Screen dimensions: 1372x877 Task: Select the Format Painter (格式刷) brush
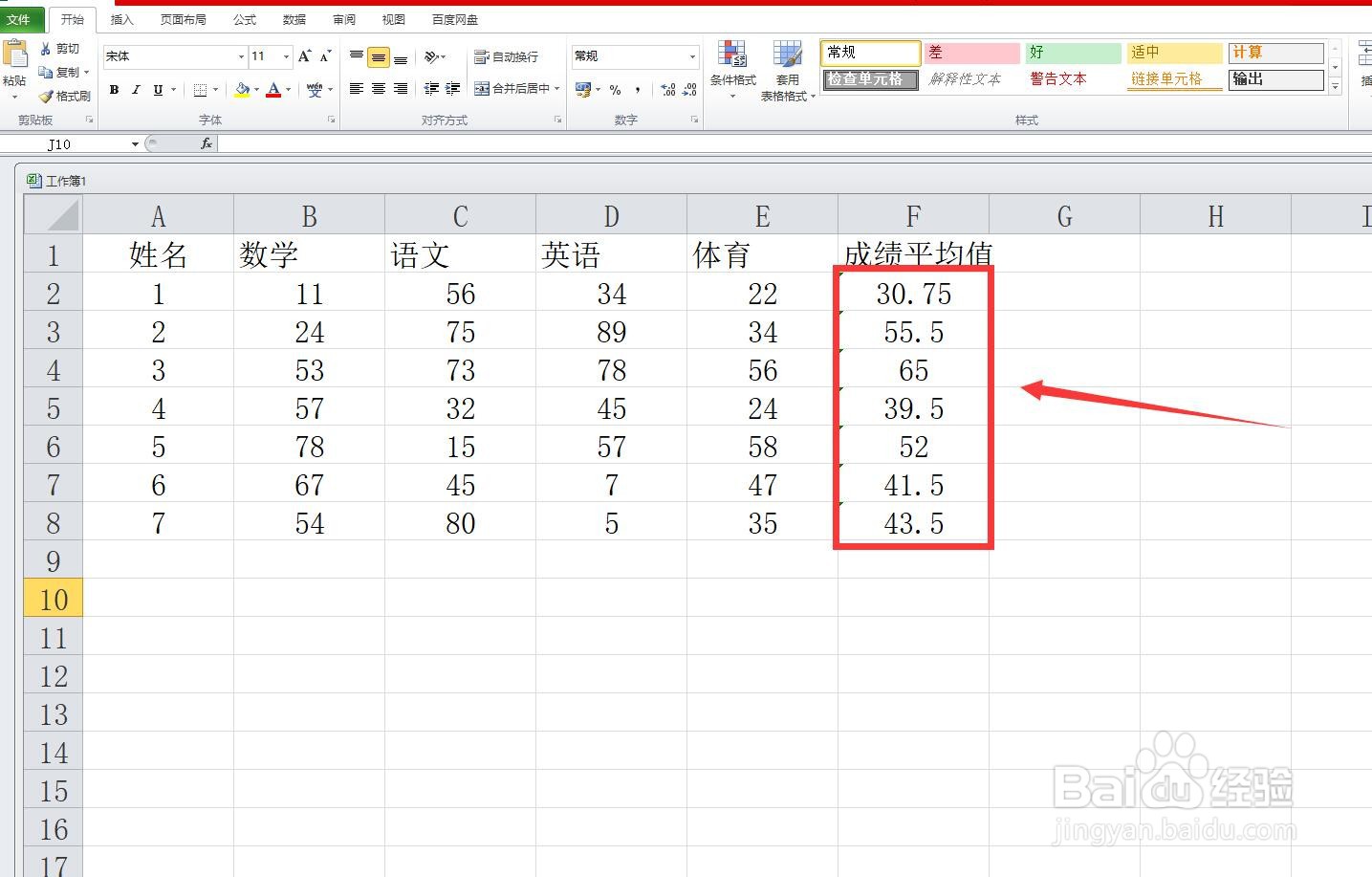point(45,96)
